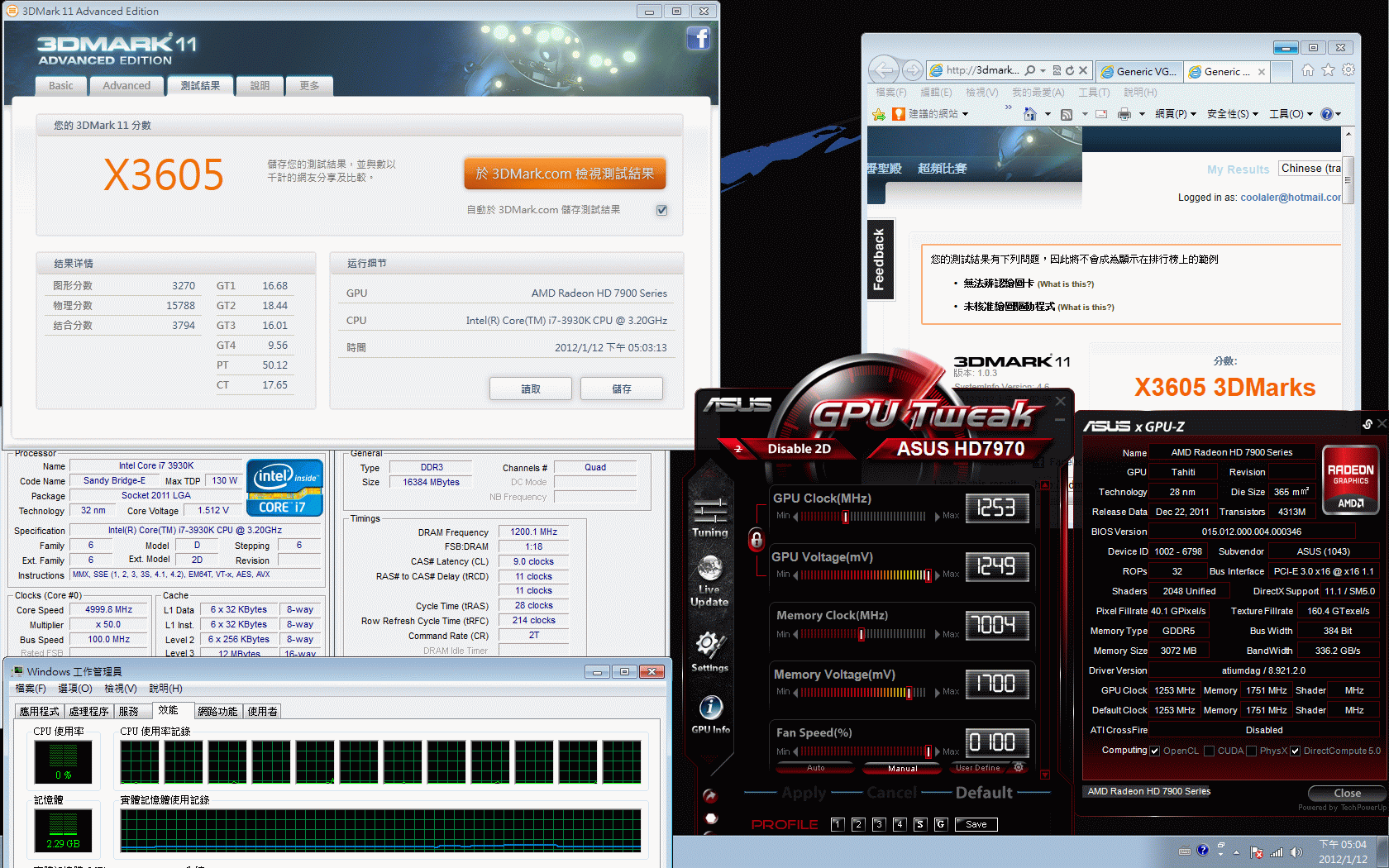Toggle CUDA checkbox in GPU-Z
The height and width of the screenshot is (868, 1389).
tap(1209, 751)
